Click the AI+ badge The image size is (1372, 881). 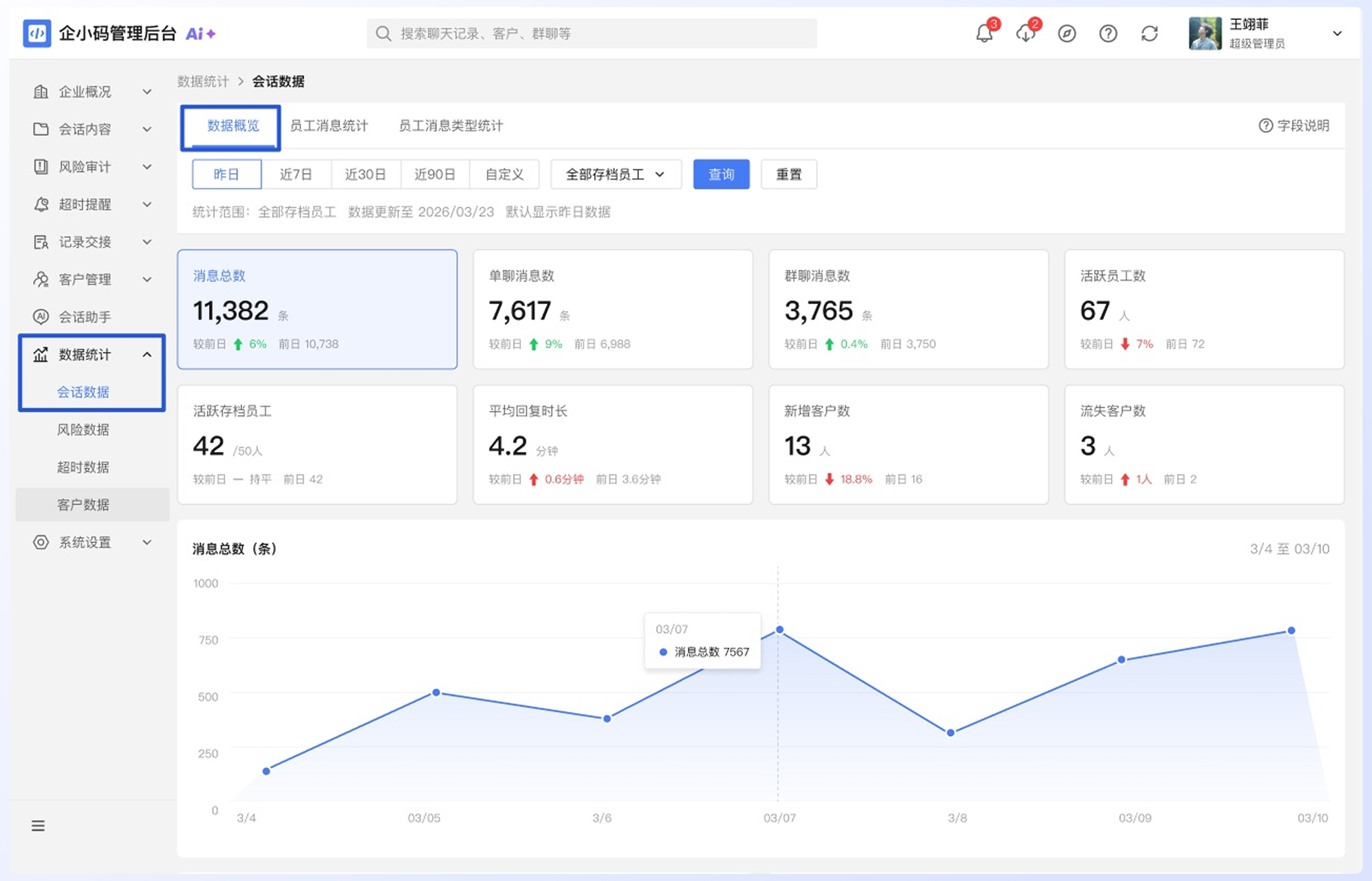(x=200, y=34)
